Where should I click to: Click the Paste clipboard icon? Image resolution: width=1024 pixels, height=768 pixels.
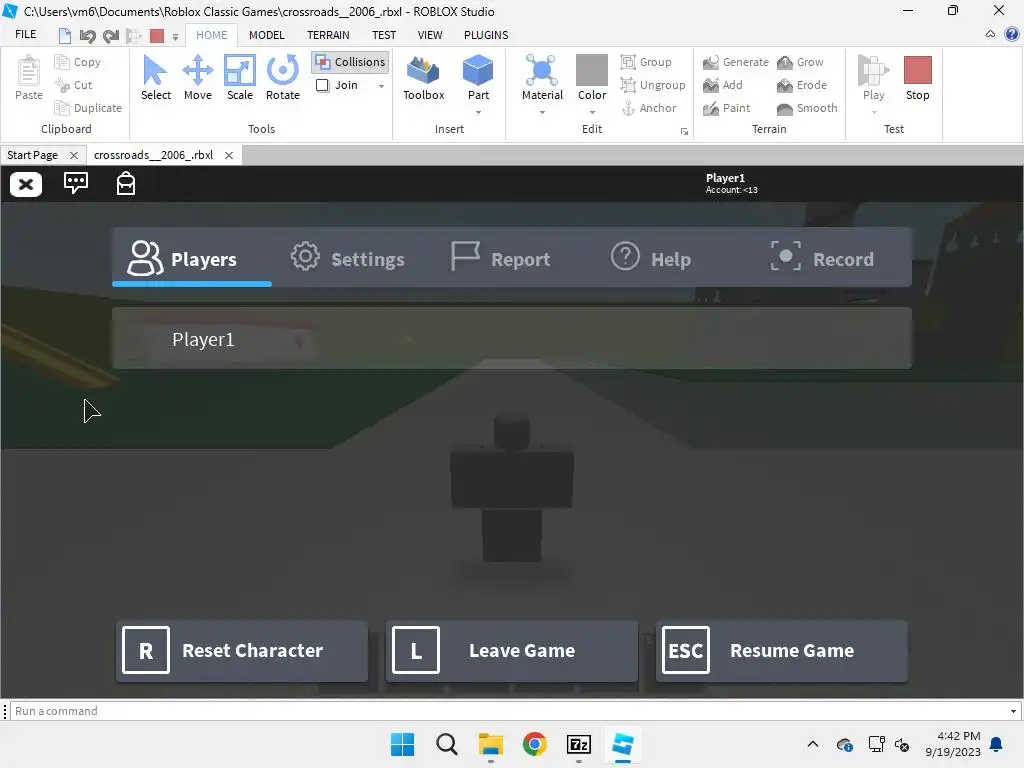click(29, 71)
